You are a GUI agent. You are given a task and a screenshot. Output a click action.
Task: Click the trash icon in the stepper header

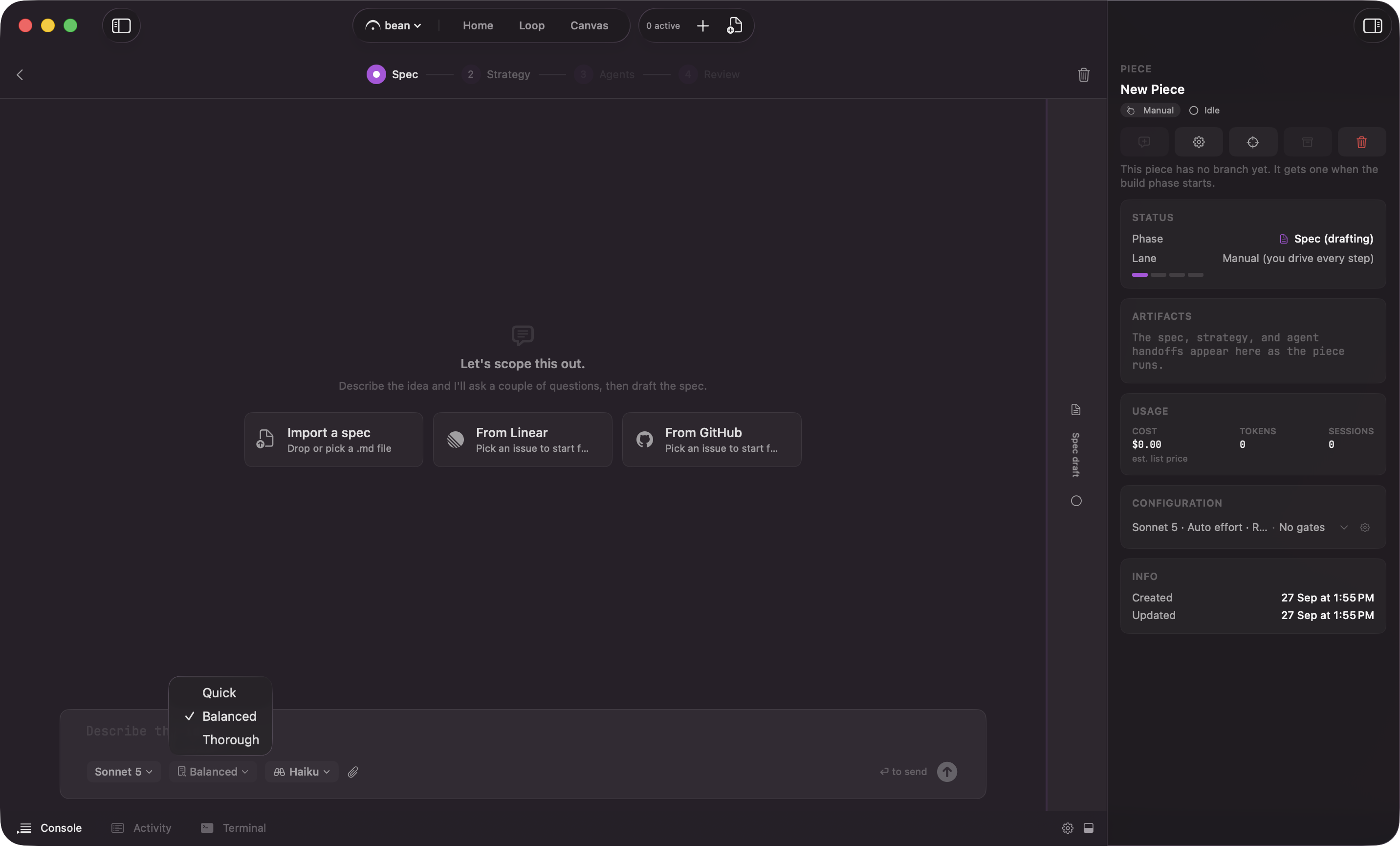pyautogui.click(x=1084, y=74)
